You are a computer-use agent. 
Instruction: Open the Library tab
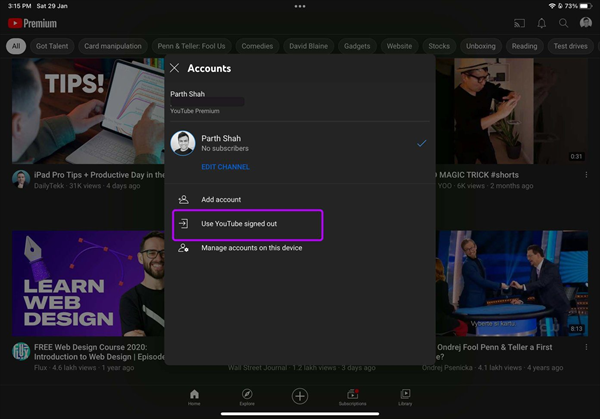(x=405, y=397)
